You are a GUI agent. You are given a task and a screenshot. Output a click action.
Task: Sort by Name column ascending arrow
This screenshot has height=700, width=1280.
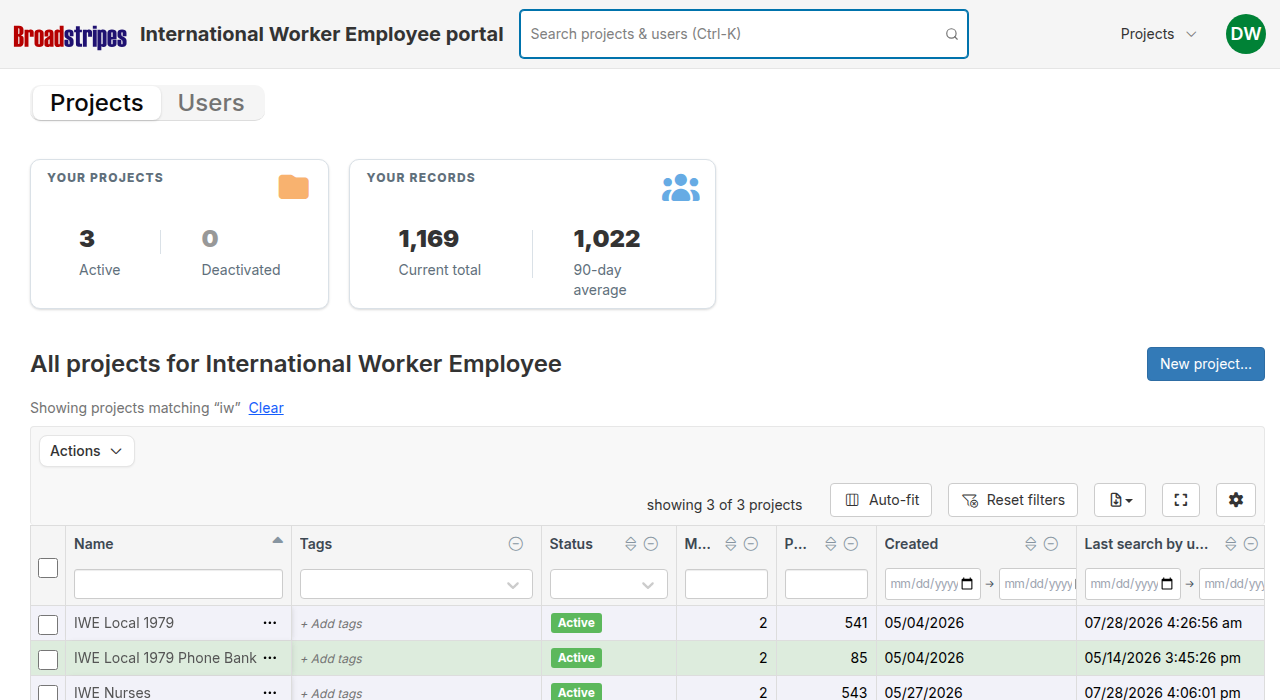coord(278,541)
